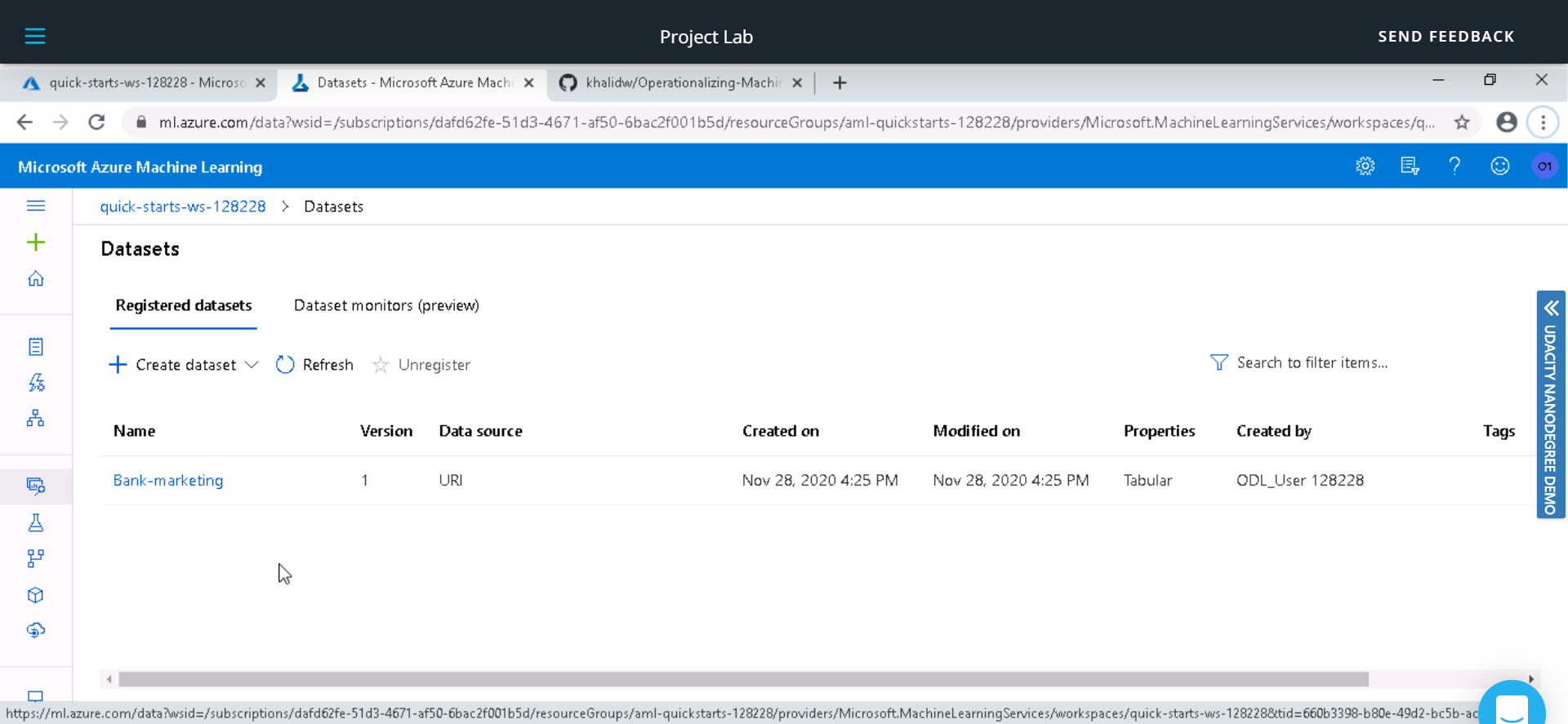Click quick-starts-ws-128228 breadcrumb link
Screen dimensions: 1568x724
click(183, 207)
